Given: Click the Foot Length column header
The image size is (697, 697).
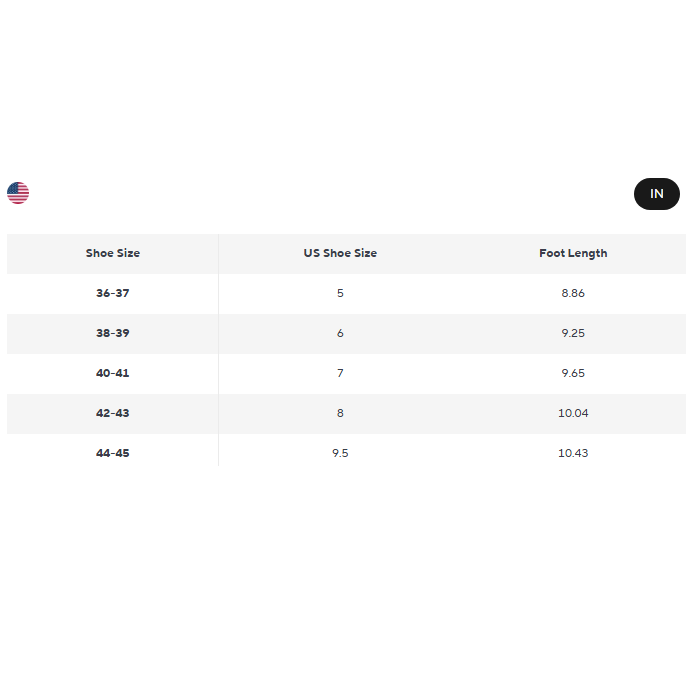Looking at the screenshot, I should 573,253.
